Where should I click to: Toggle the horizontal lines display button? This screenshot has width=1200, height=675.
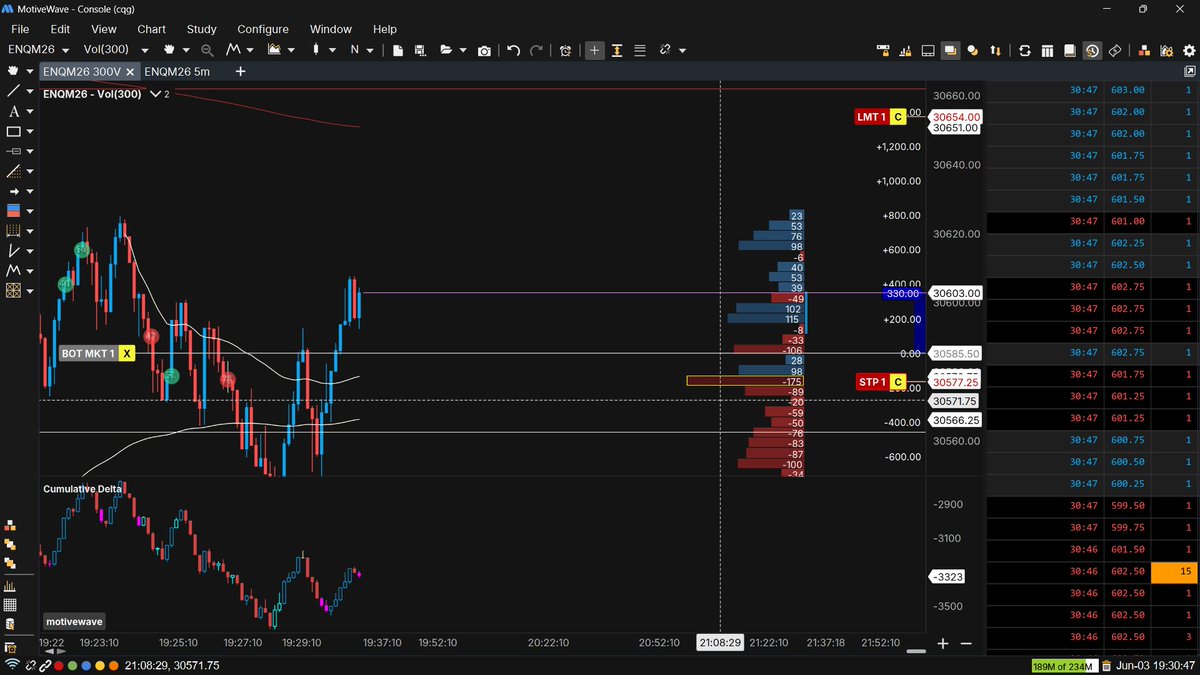tap(640, 50)
